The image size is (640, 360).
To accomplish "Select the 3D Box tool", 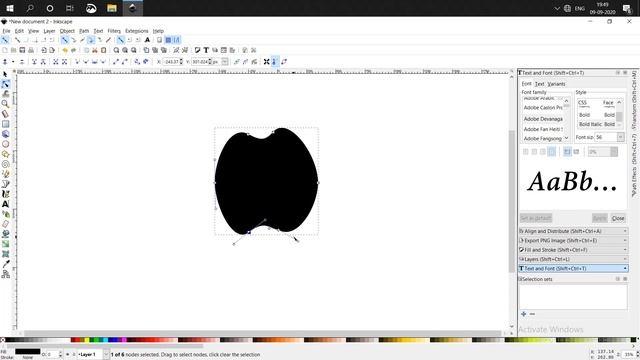I will coord(5,134).
